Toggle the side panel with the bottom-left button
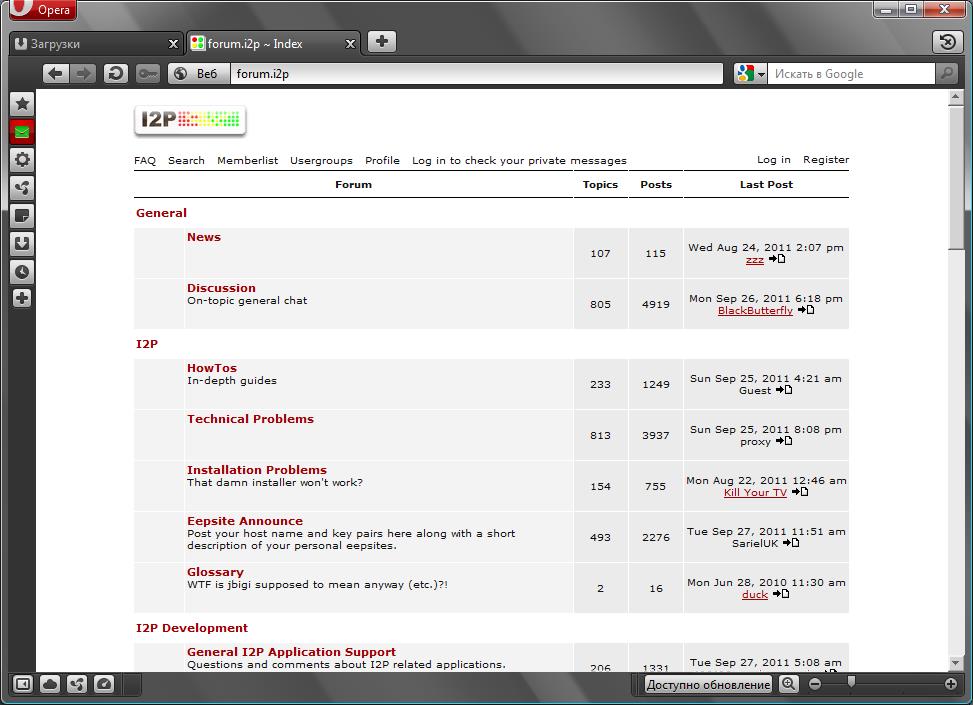This screenshot has height=705, width=973. point(22,684)
